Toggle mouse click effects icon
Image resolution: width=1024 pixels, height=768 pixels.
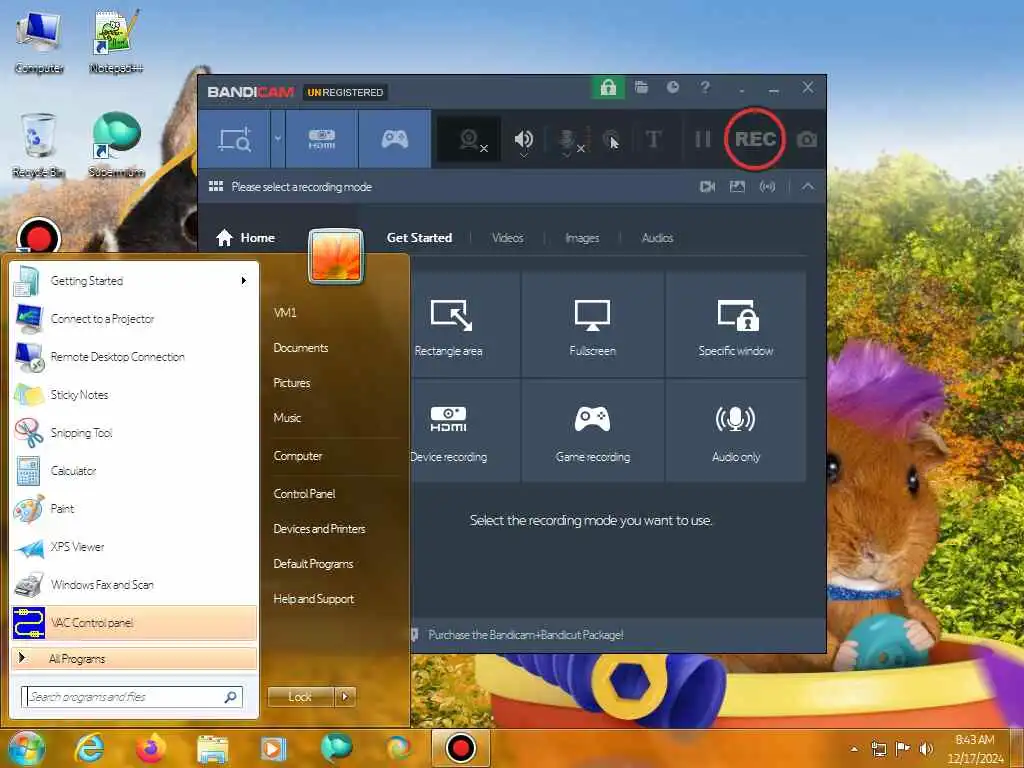pos(611,139)
